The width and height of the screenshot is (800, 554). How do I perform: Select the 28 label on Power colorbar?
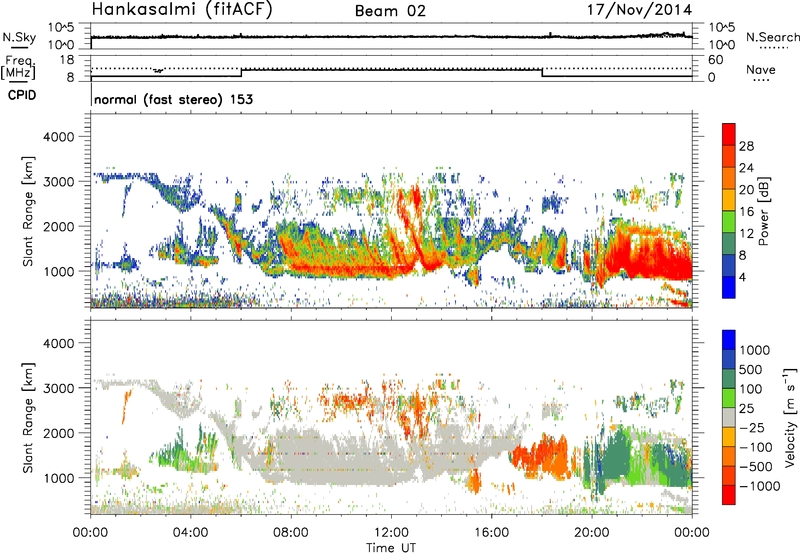coord(746,146)
